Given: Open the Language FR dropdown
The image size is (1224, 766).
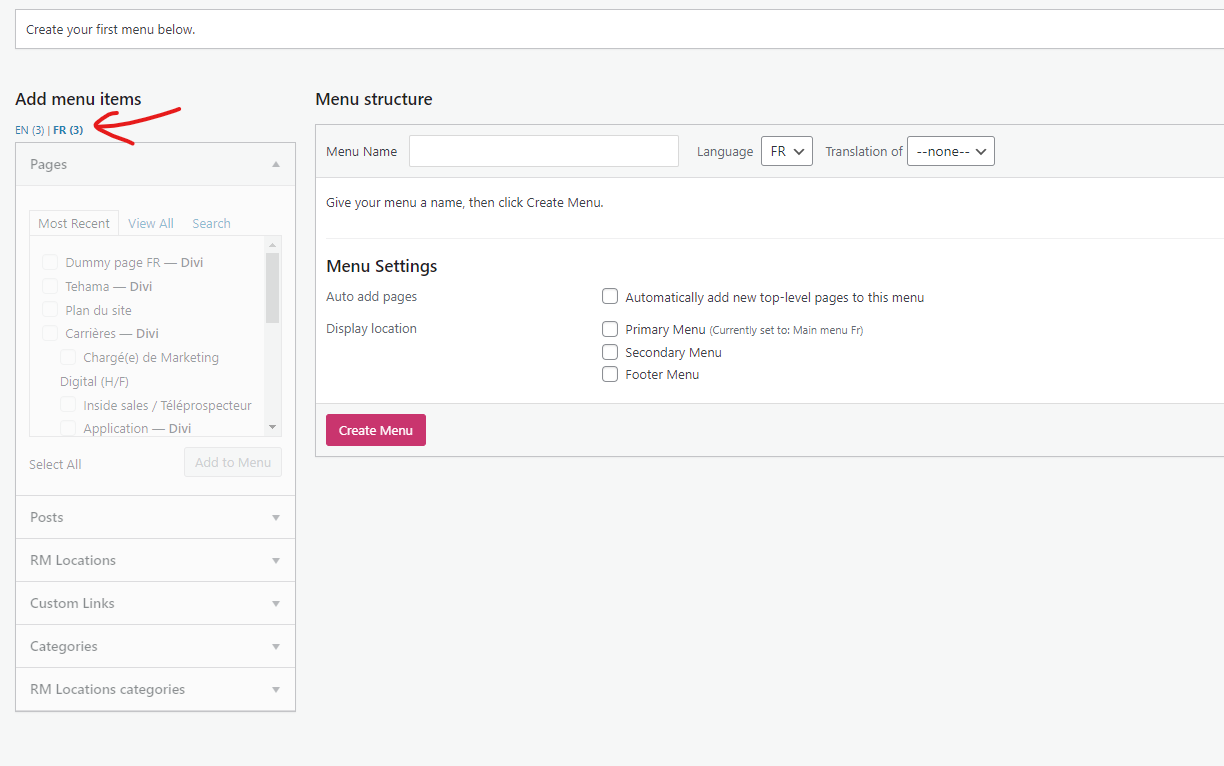Looking at the screenshot, I should tap(786, 151).
